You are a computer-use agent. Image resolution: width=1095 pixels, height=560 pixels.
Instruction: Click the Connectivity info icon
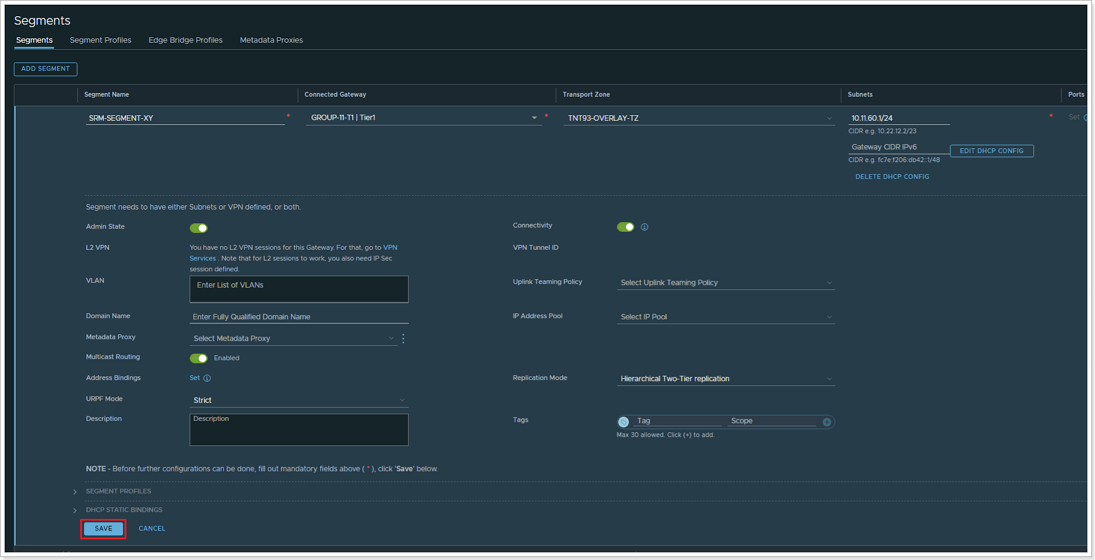point(645,227)
